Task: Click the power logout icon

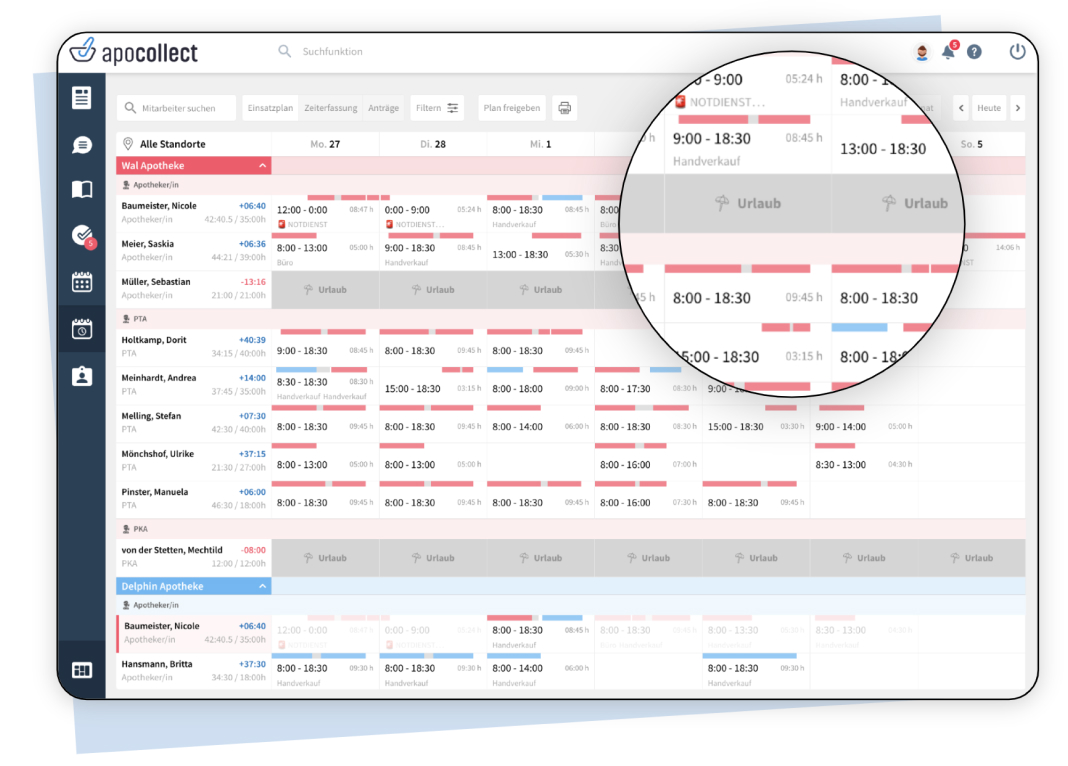Action: click(x=1017, y=52)
